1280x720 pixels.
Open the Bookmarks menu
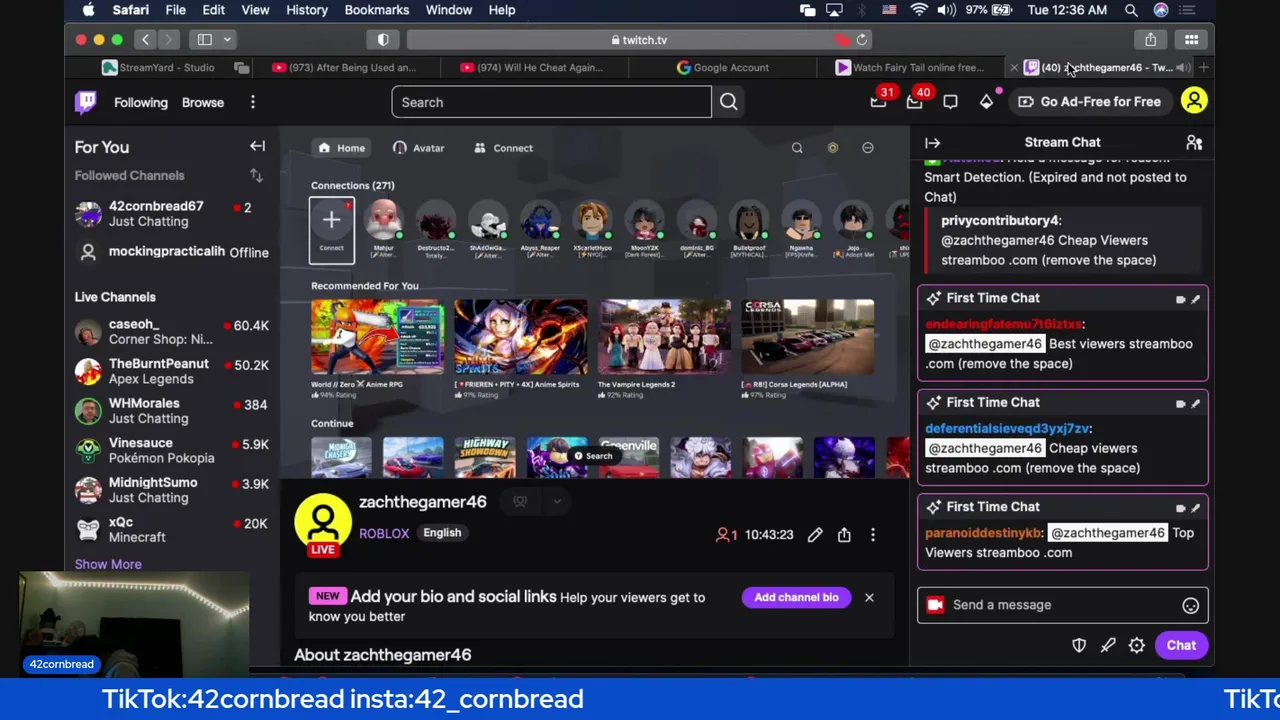(377, 10)
